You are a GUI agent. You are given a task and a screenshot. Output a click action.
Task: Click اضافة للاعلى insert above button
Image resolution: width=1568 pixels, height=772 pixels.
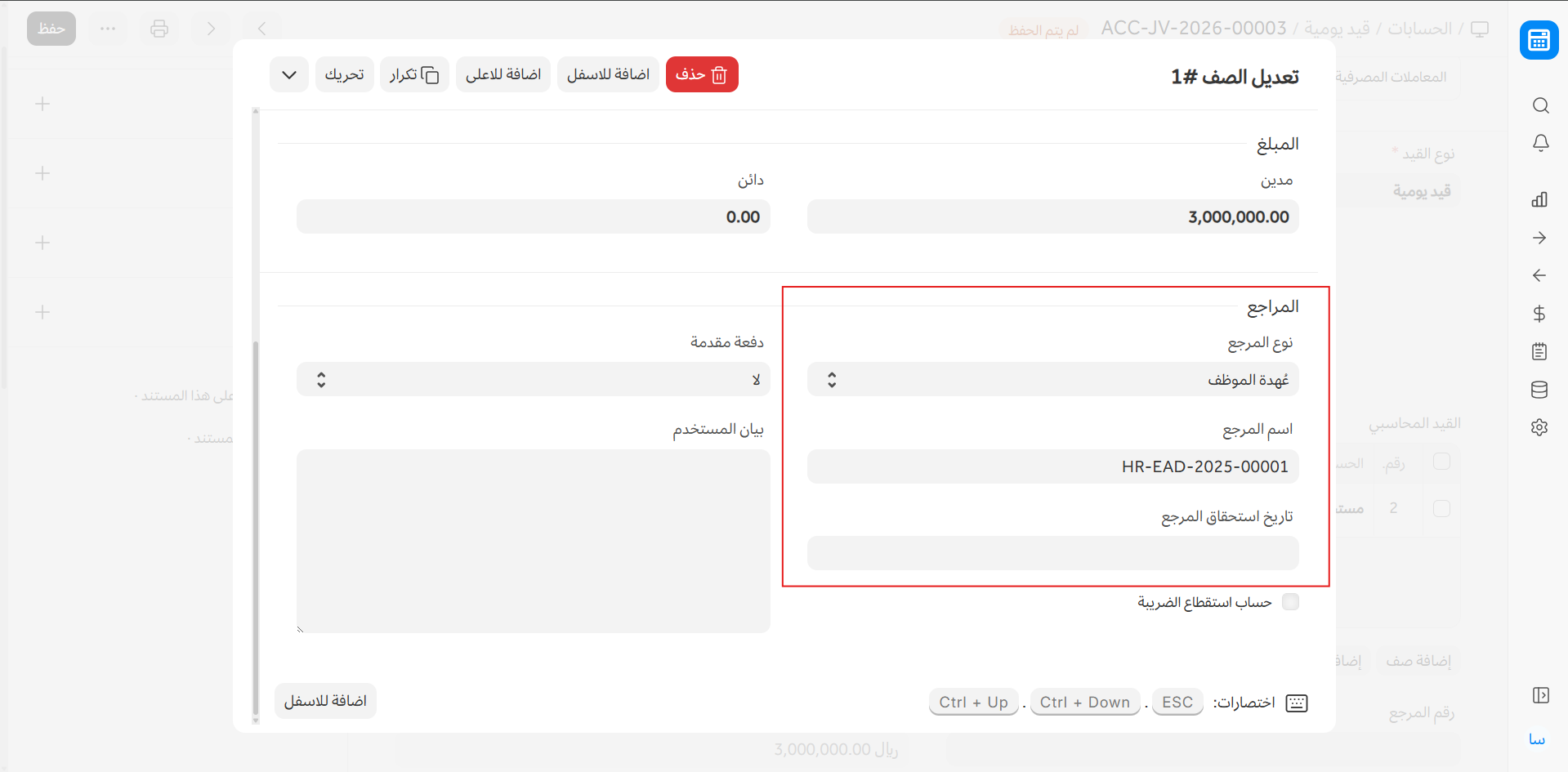point(503,75)
